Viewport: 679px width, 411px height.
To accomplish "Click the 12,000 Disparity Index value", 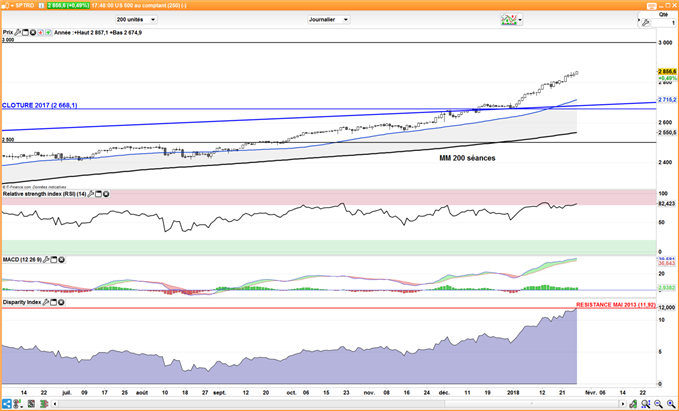I will click(x=667, y=307).
